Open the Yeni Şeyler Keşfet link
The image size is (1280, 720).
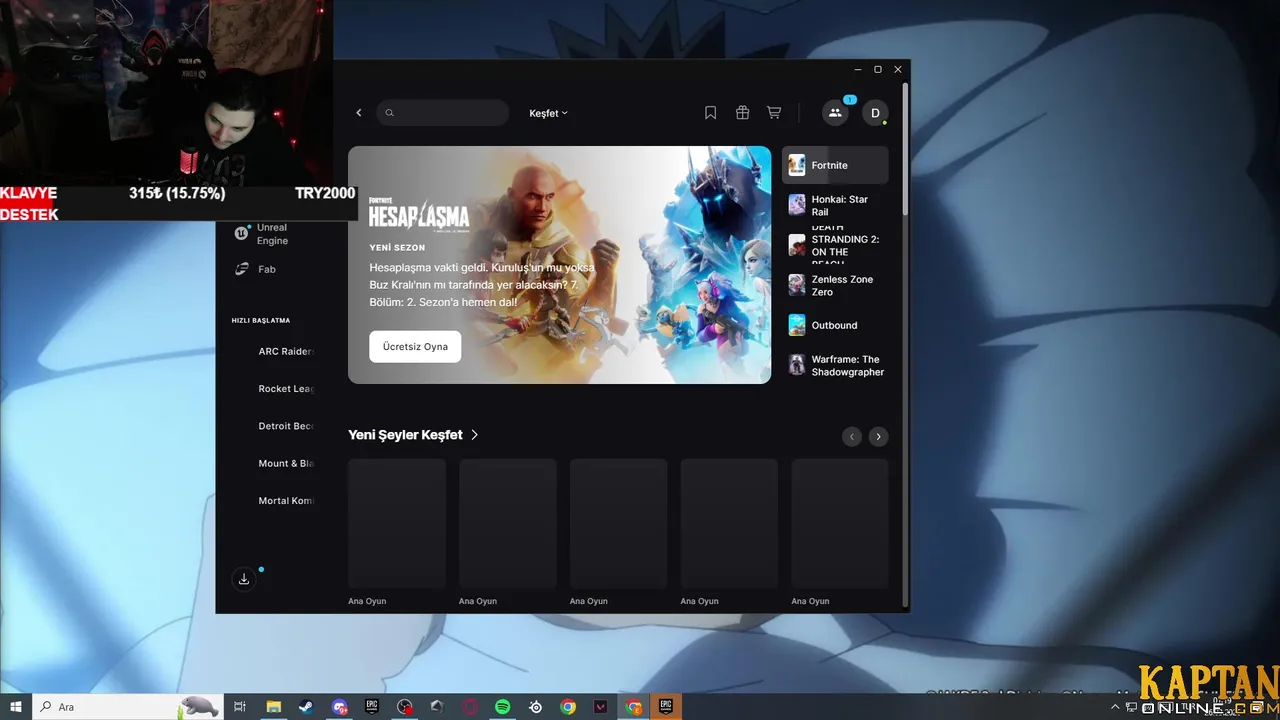413,435
